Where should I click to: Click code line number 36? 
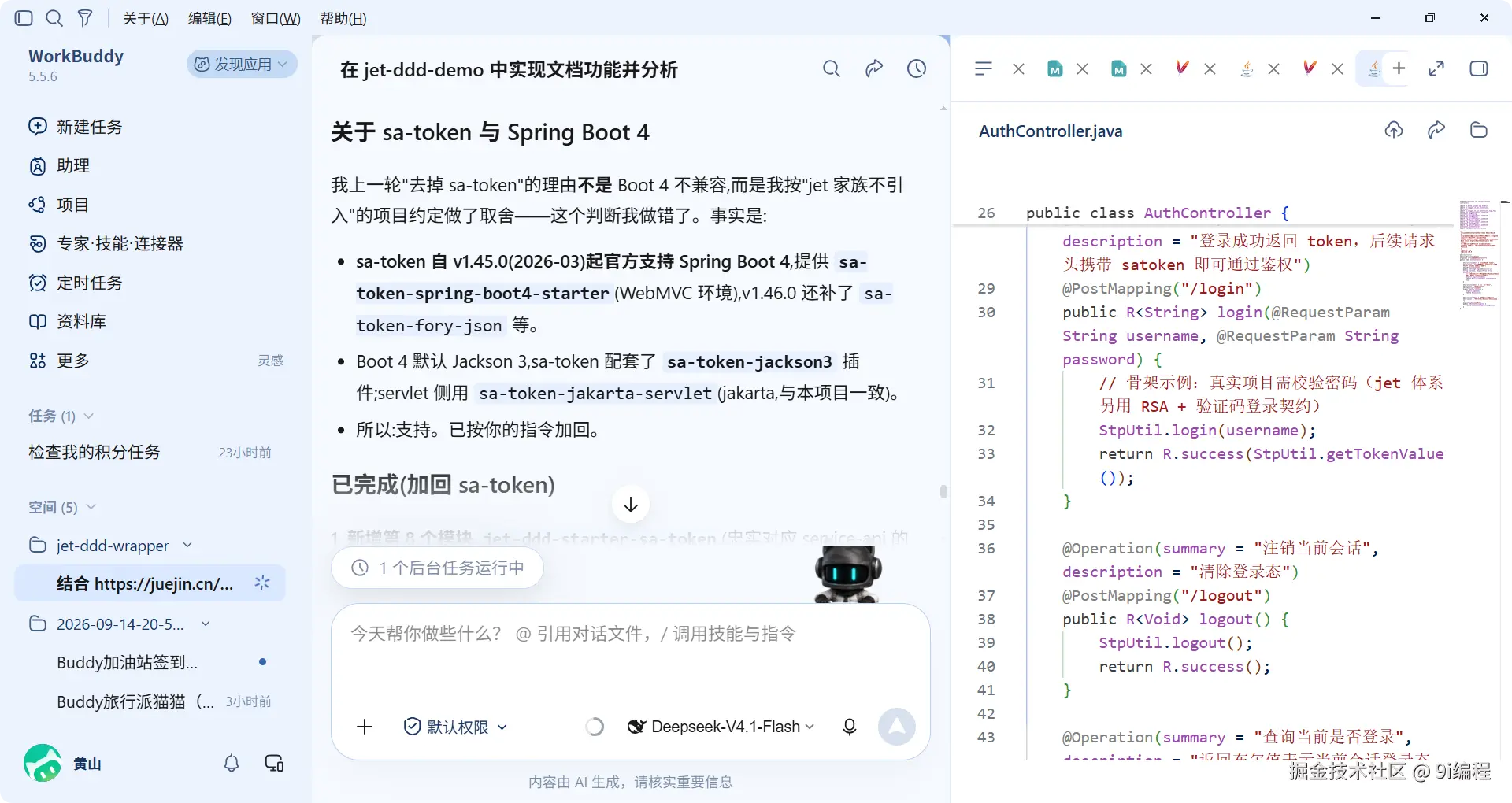tap(986, 548)
